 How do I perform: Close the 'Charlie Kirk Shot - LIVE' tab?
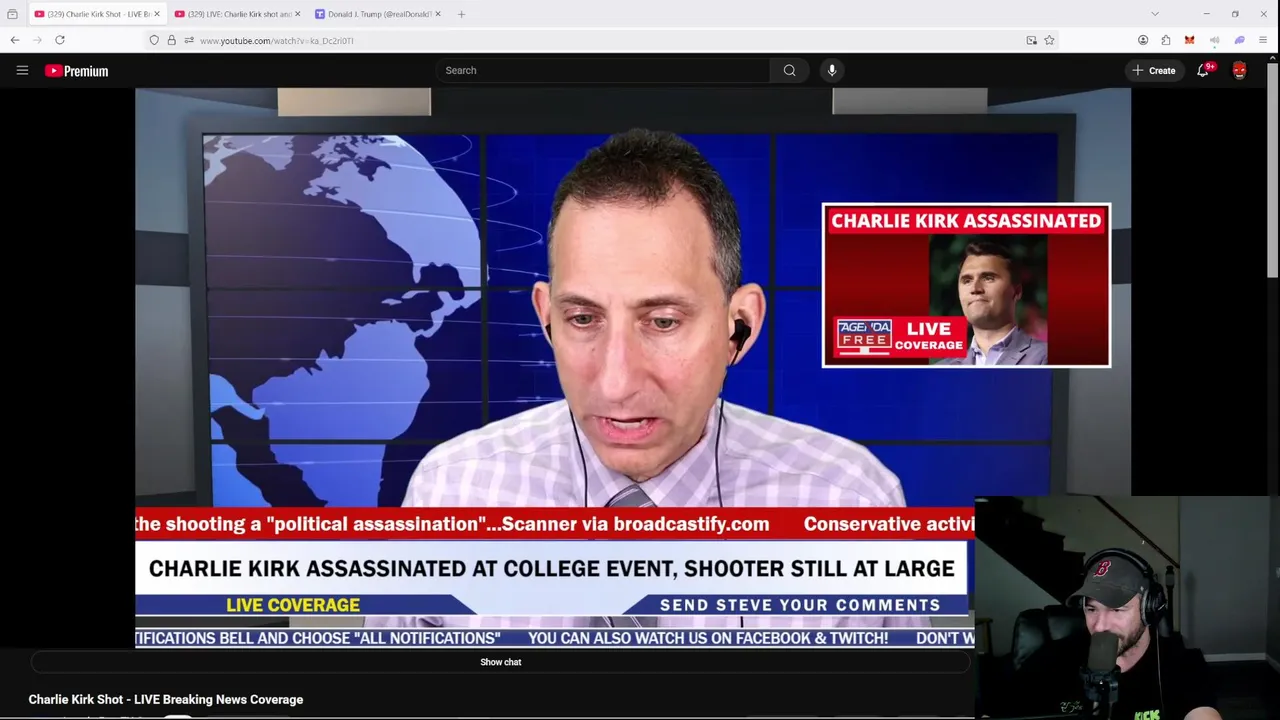(157, 14)
